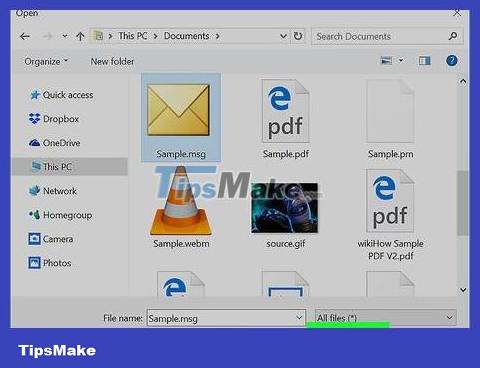
Task: Select the Sample.msg envelope file
Action: tap(181, 118)
